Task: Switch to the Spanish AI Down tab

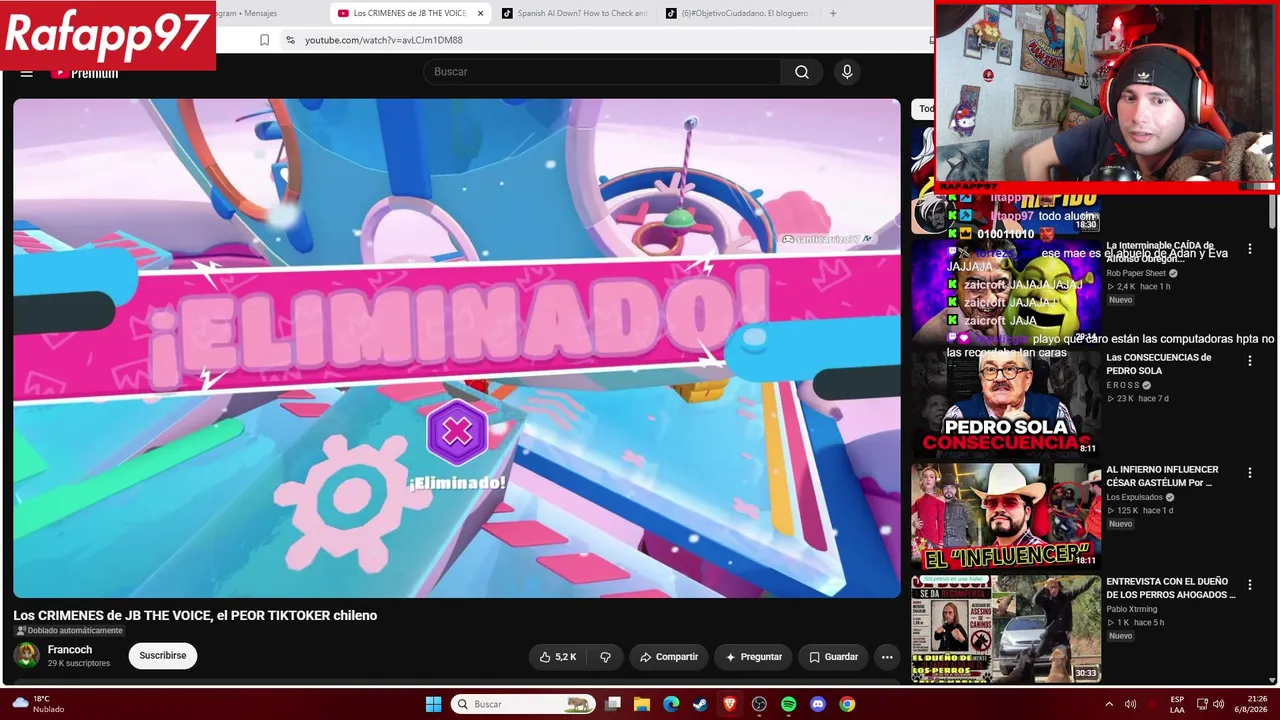Action: coord(575,13)
